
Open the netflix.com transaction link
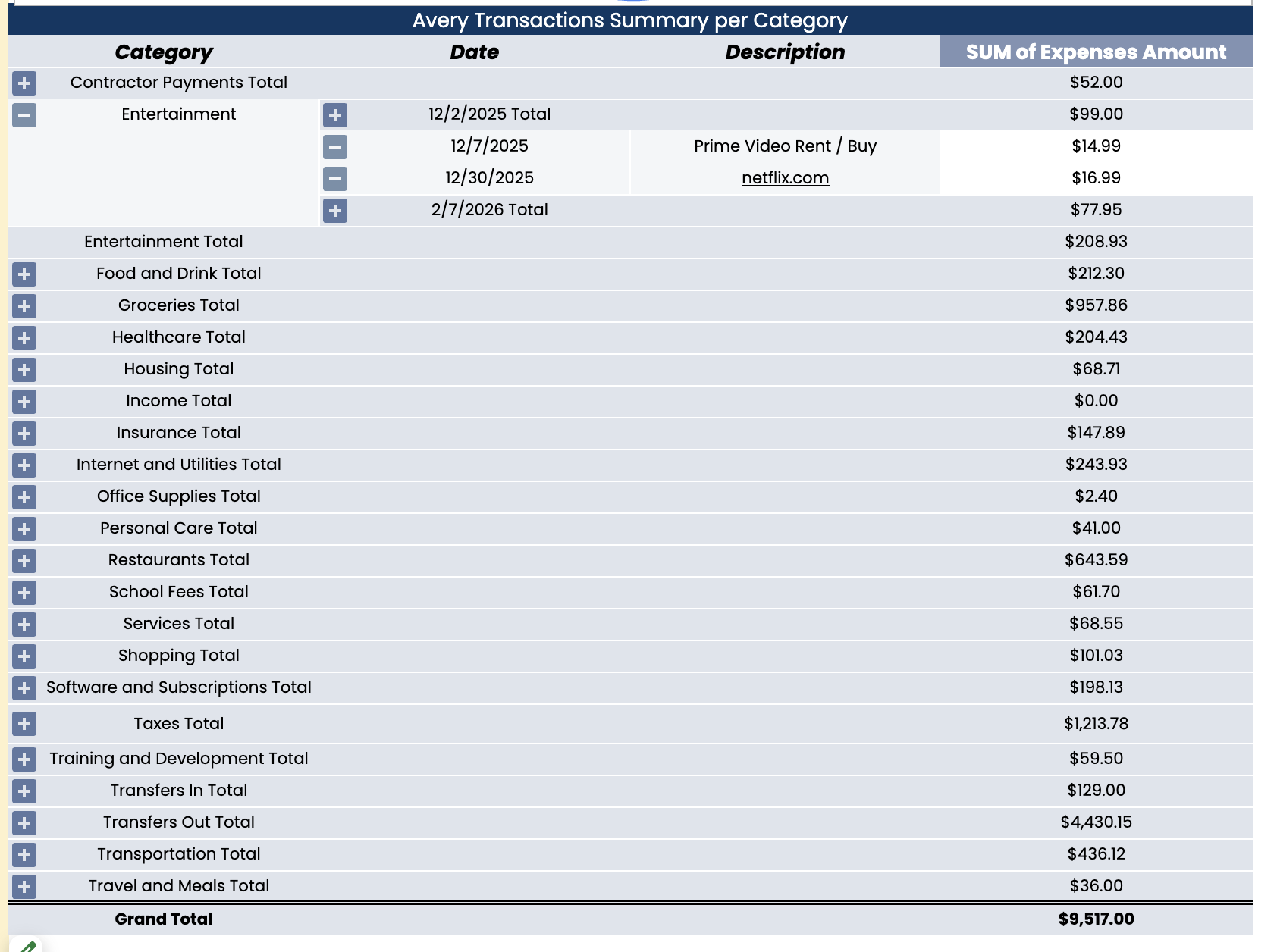click(x=786, y=179)
